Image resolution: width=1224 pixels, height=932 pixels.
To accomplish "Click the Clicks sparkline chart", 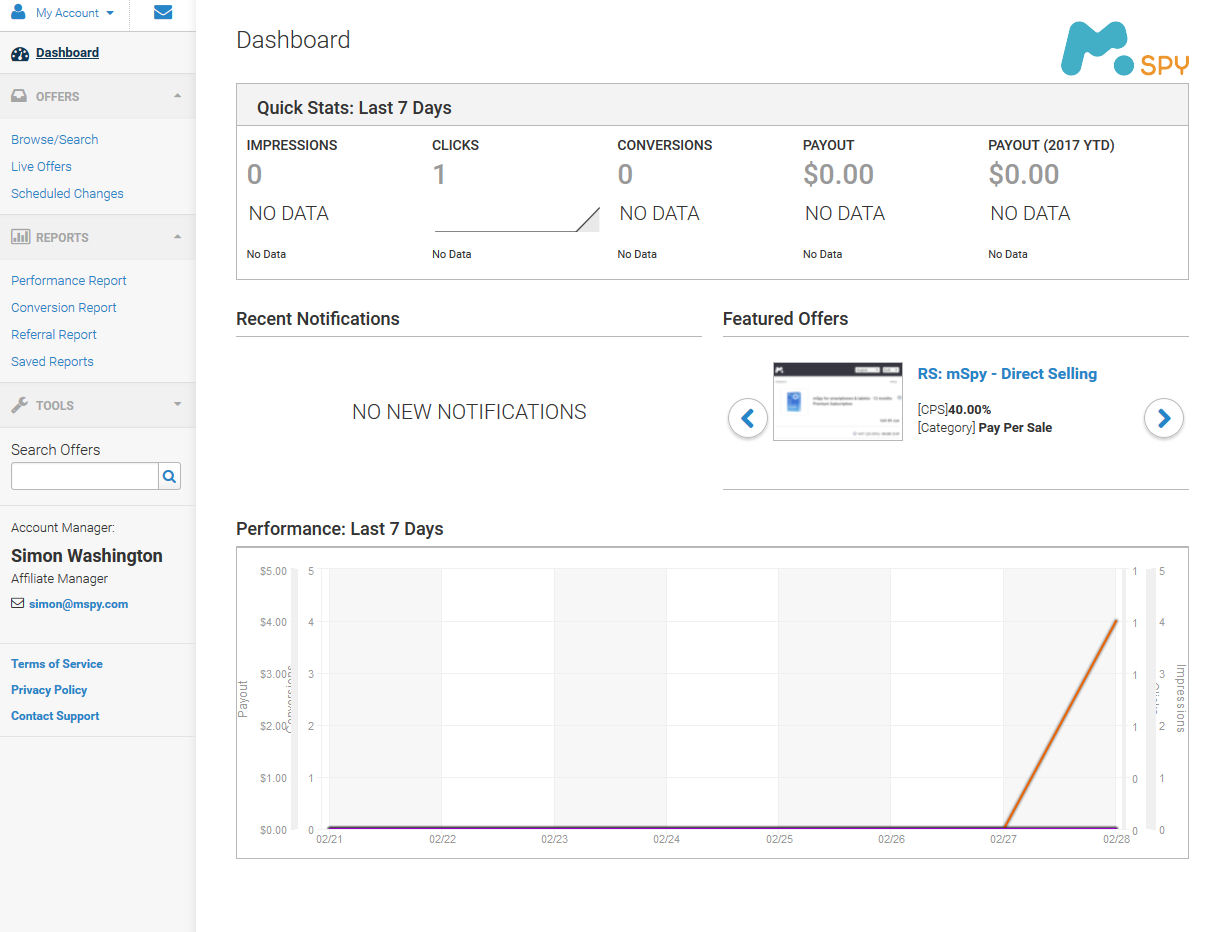I will (x=516, y=219).
